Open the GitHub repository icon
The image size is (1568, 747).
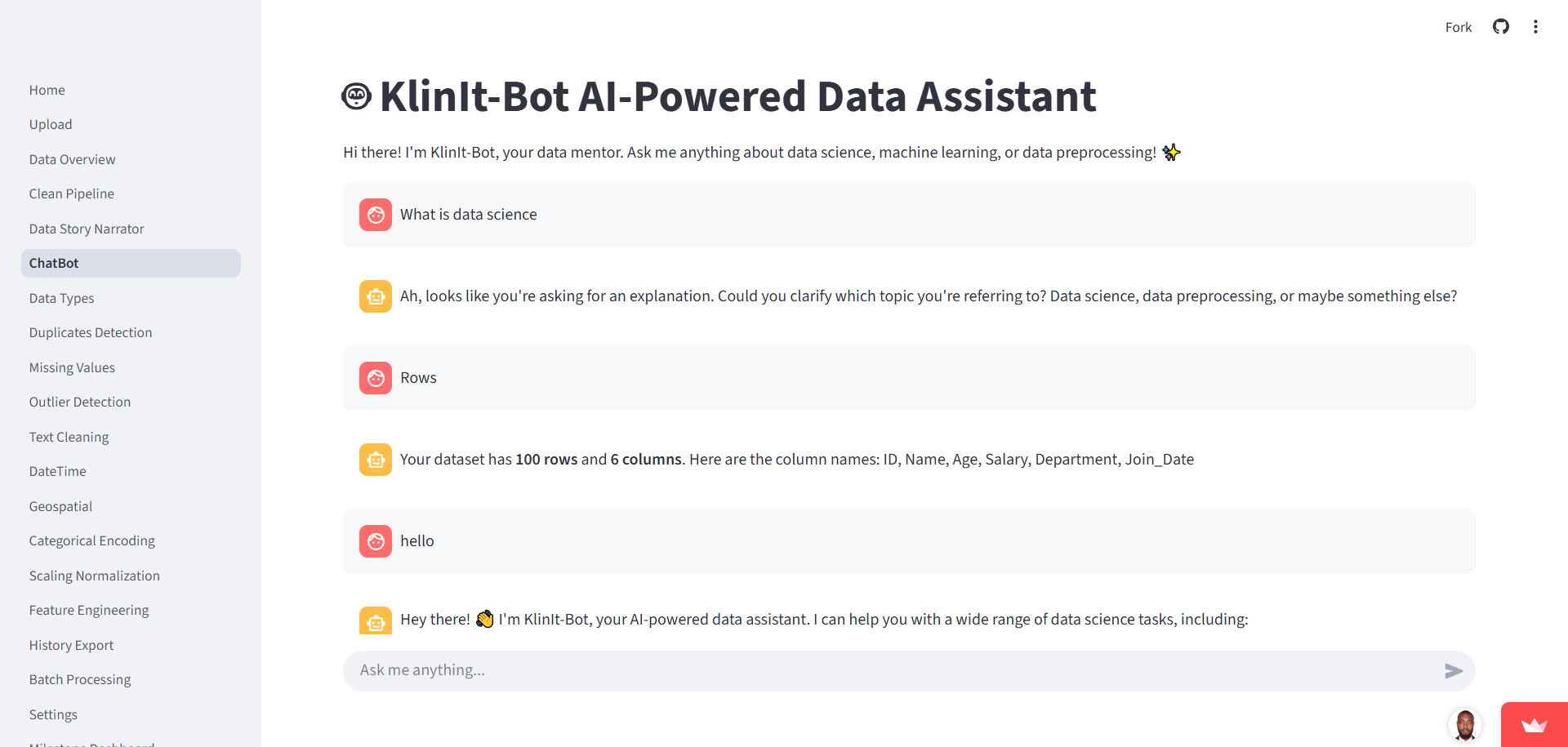click(x=1501, y=26)
